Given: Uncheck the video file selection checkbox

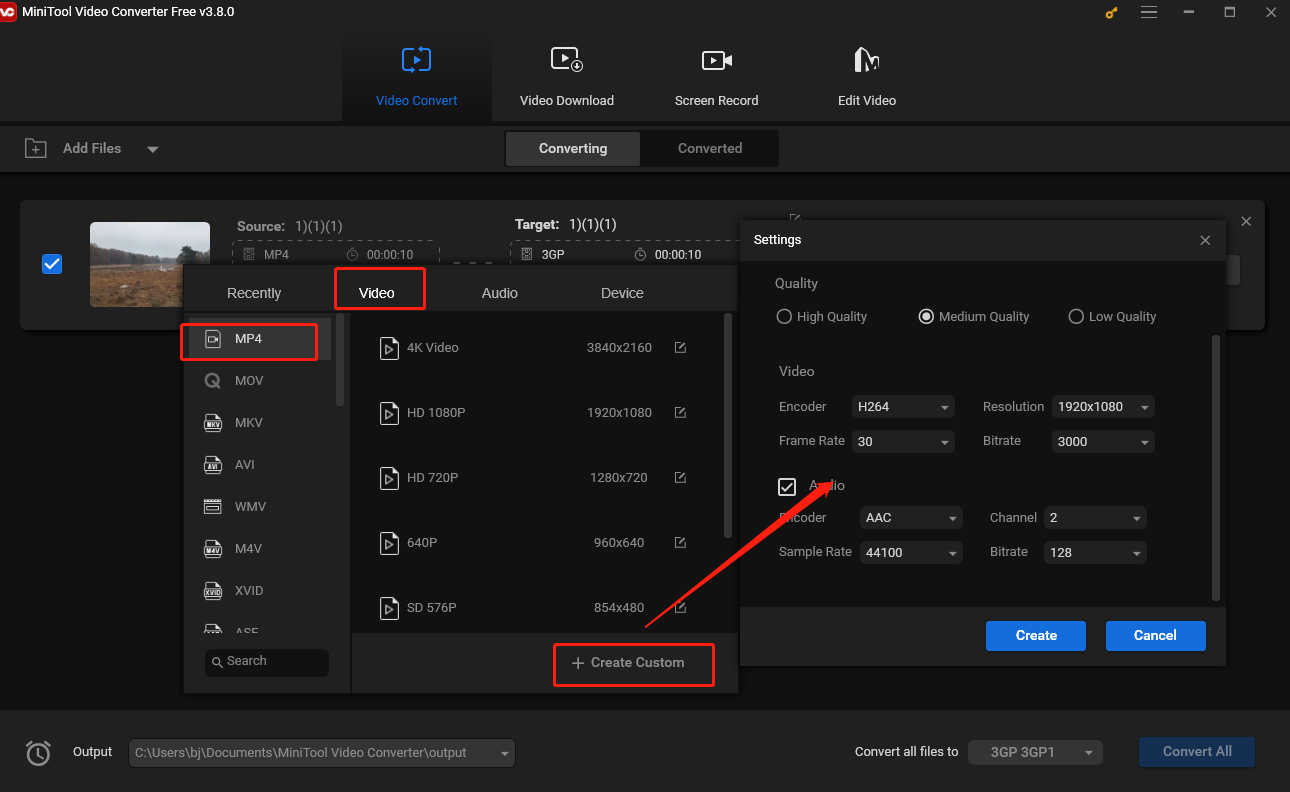Looking at the screenshot, I should pyautogui.click(x=52, y=264).
